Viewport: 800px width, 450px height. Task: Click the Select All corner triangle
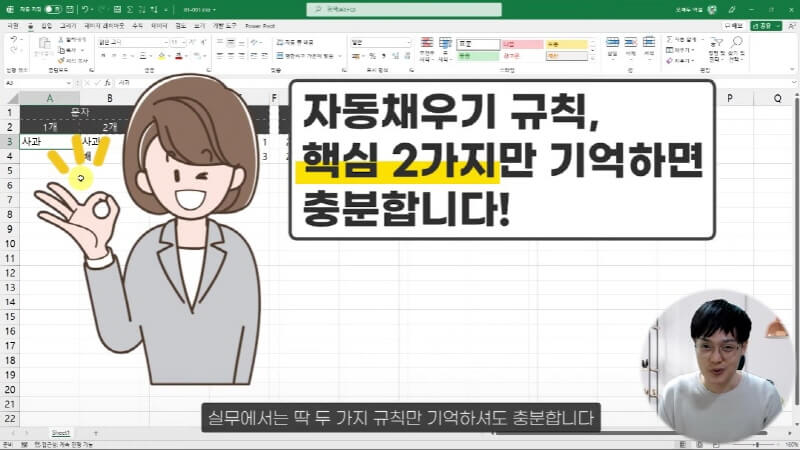[x=11, y=98]
